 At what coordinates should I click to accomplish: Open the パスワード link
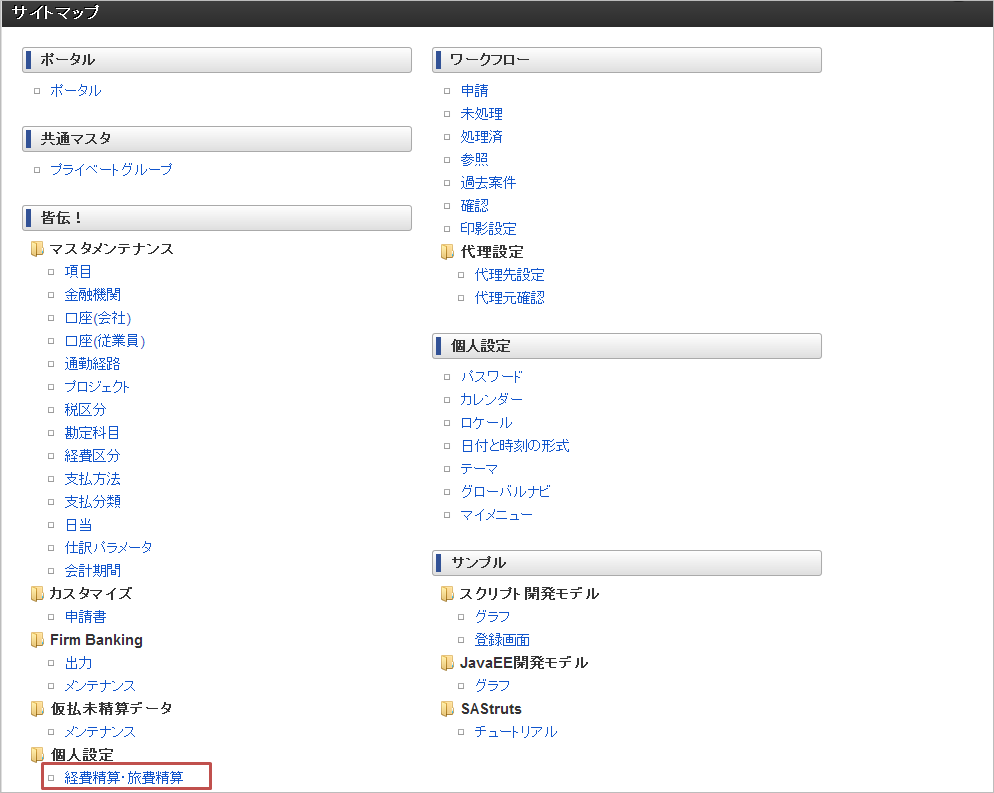492,377
